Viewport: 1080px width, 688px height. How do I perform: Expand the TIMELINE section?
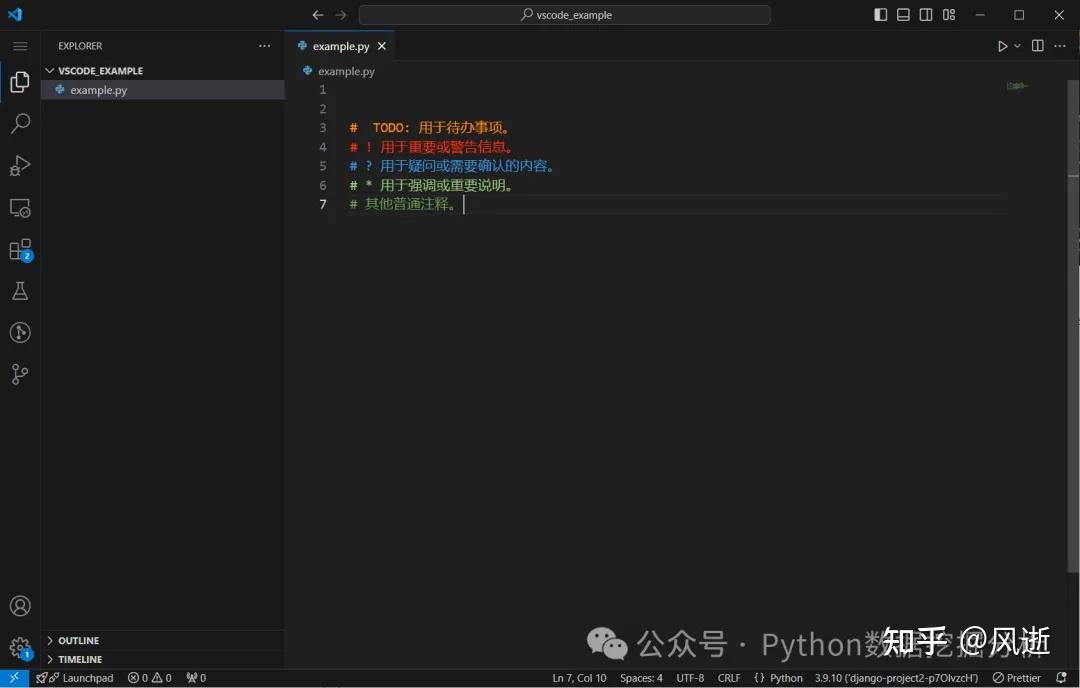163,659
